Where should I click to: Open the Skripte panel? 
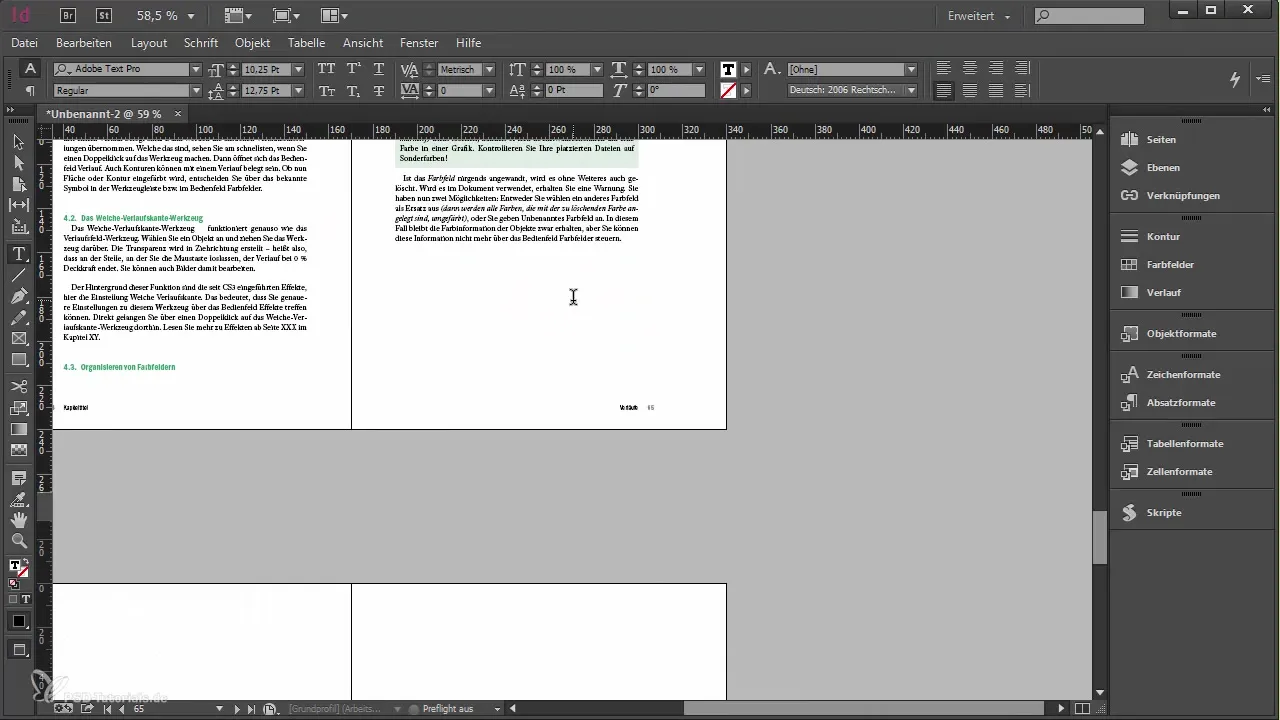1164,513
